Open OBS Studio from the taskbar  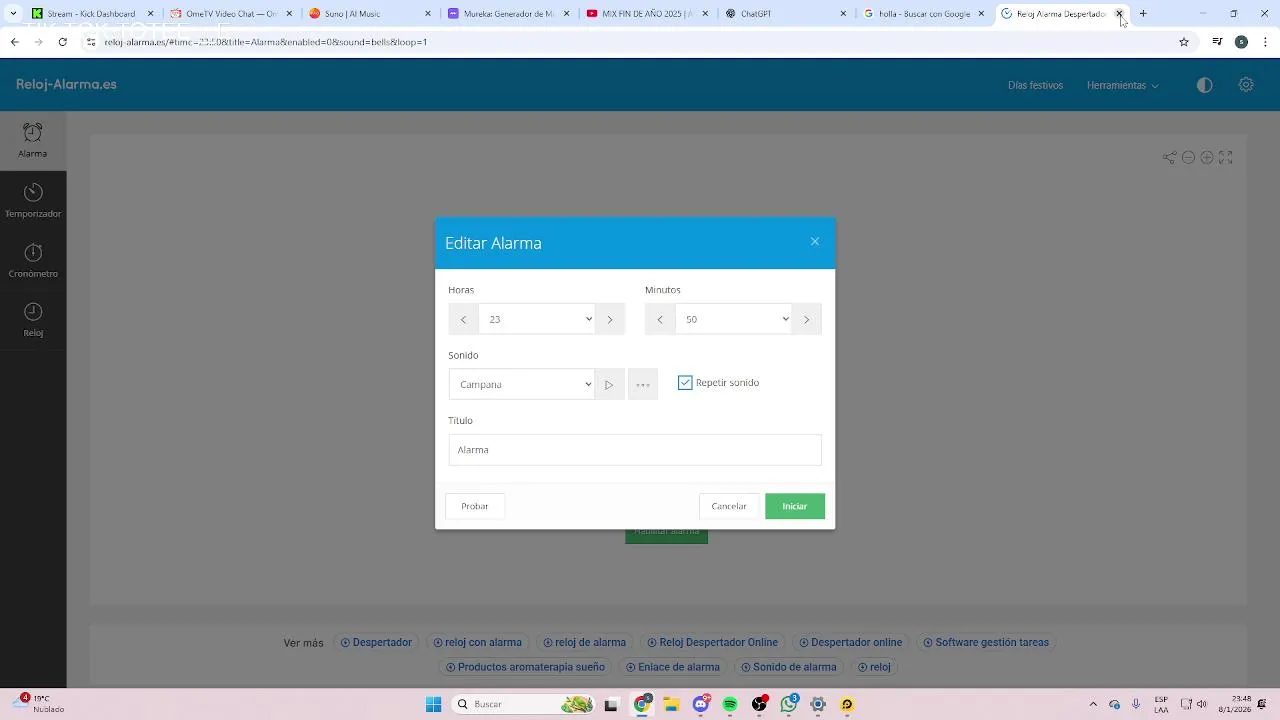coord(760,705)
